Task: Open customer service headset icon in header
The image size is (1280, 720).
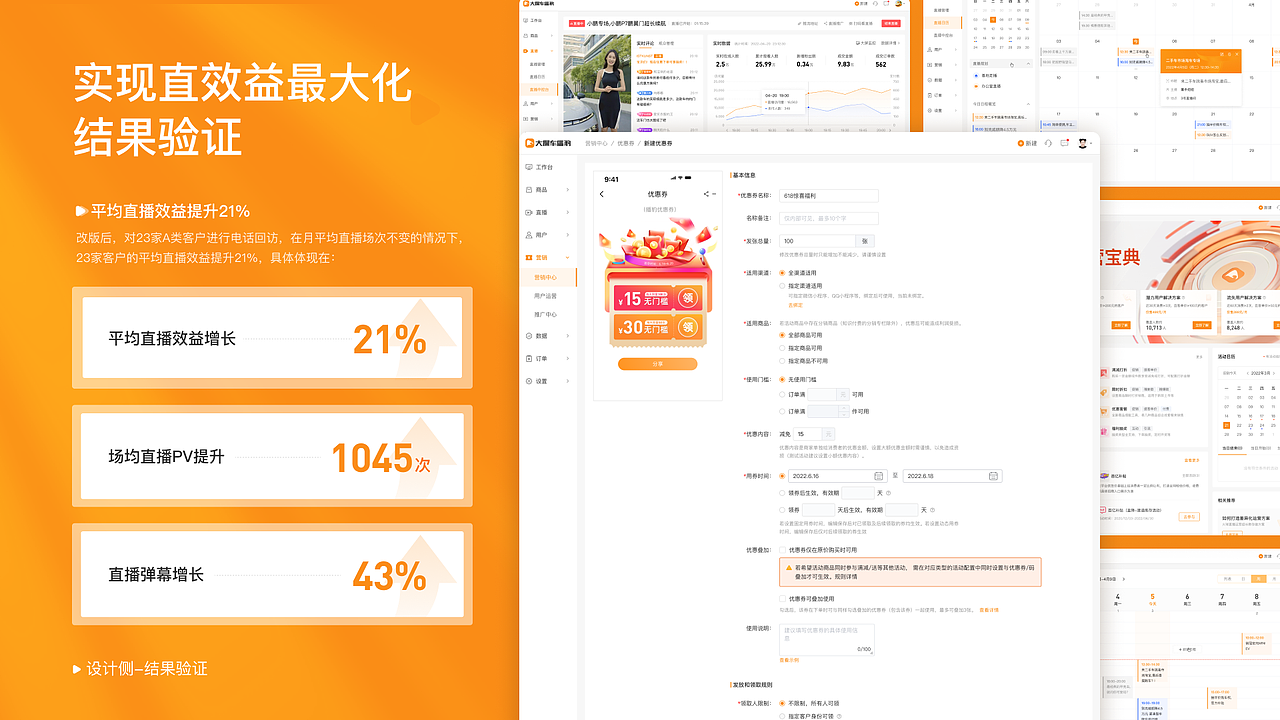Action: (x=1048, y=143)
